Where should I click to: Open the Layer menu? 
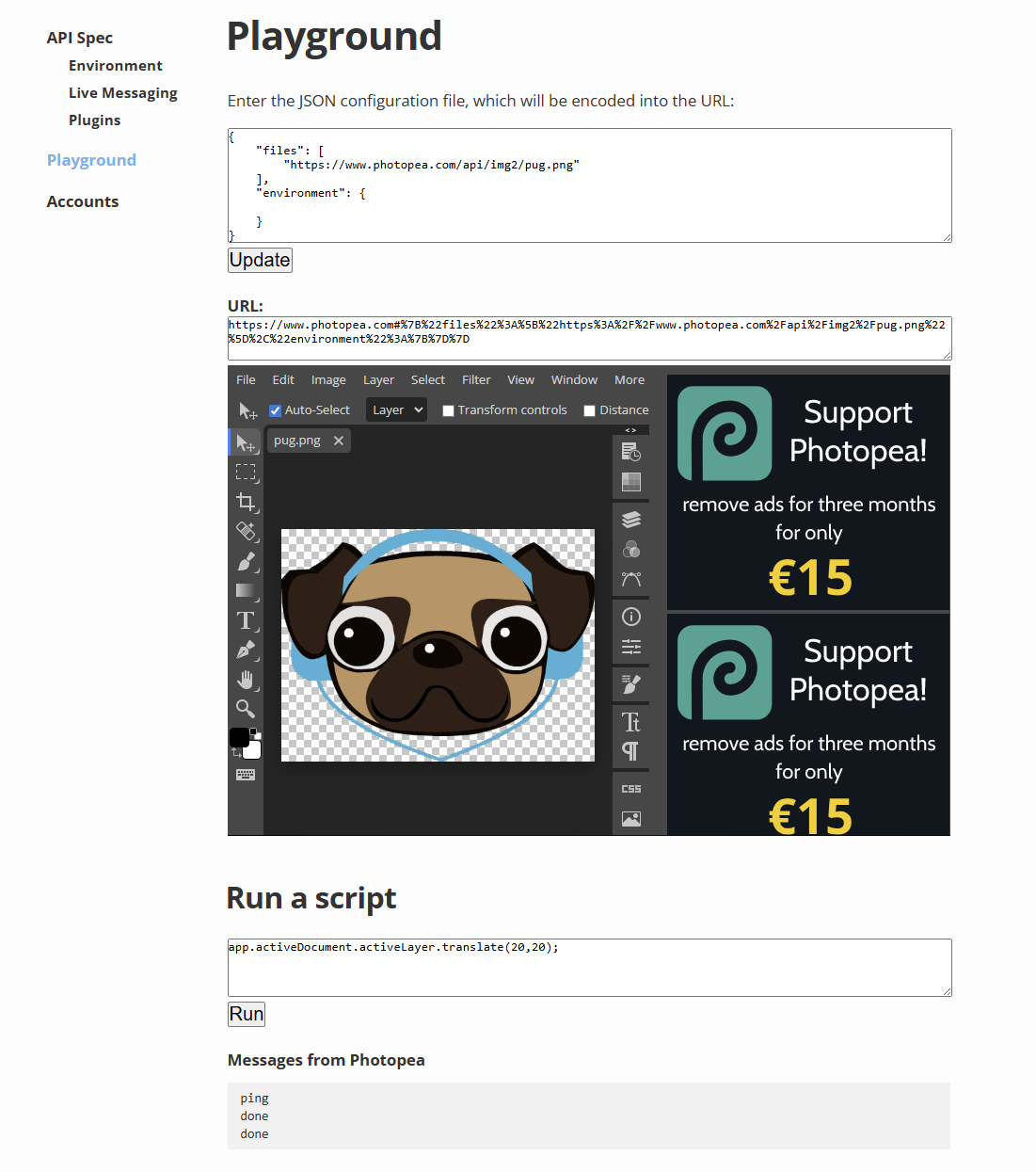tap(378, 380)
